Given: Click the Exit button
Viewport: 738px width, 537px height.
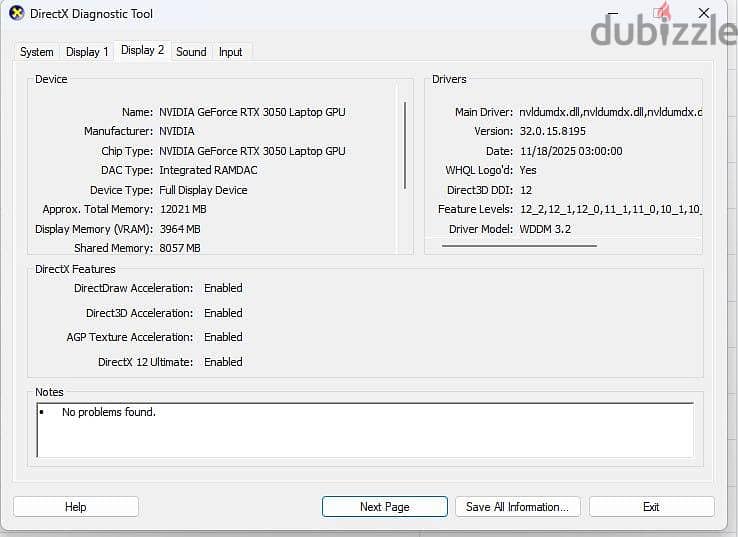Looking at the screenshot, I should coord(651,507).
